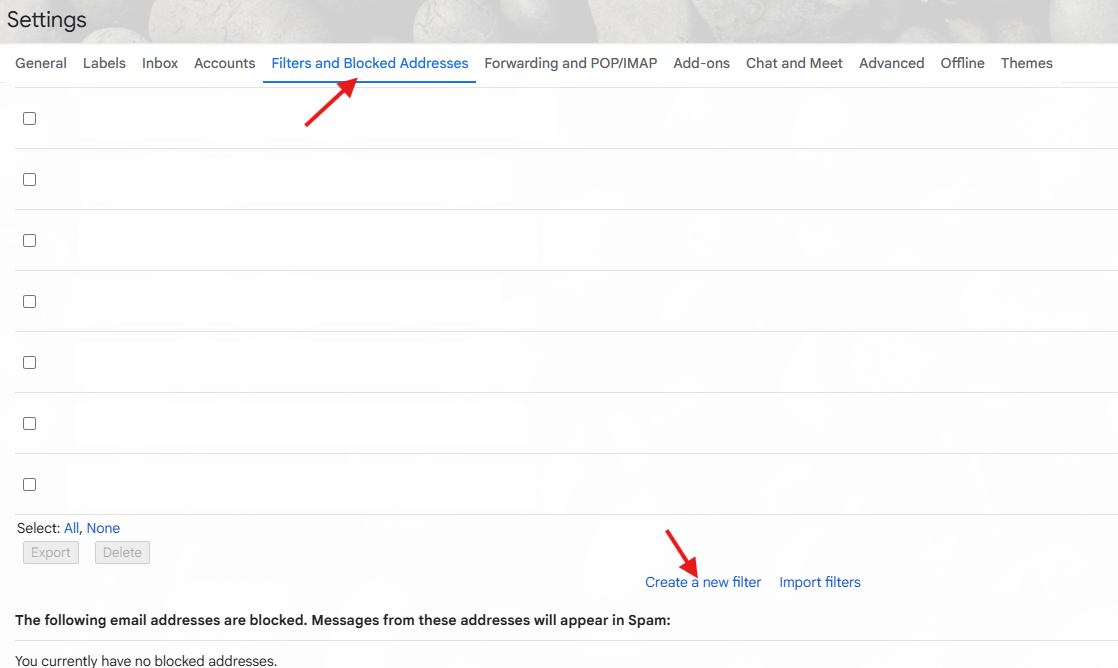The image size is (1118, 668).
Task: Open the Chat and Meet tab
Action: (x=794, y=63)
